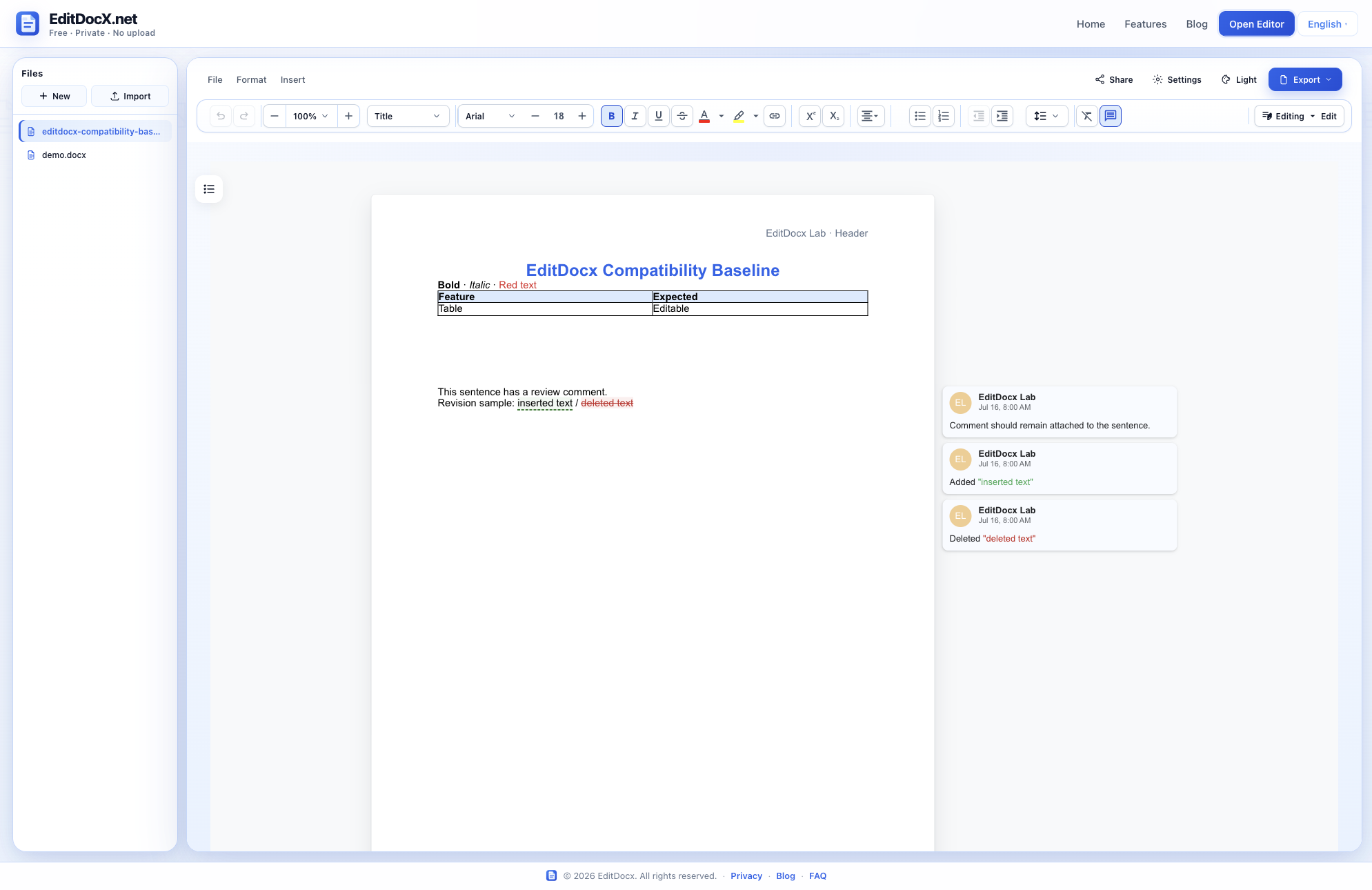The height and width of the screenshot is (890, 1372).
Task: Open the Editing mode dropdown
Action: 1299,116
